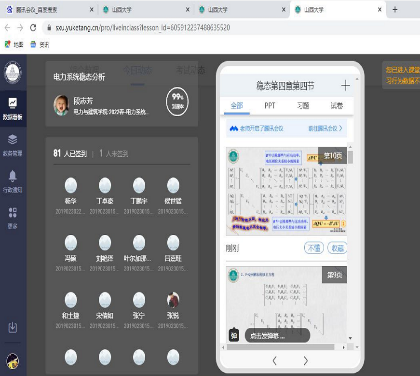Click the 99% attendance rate circle
This screenshot has width=420, height=376.
click(x=177, y=102)
